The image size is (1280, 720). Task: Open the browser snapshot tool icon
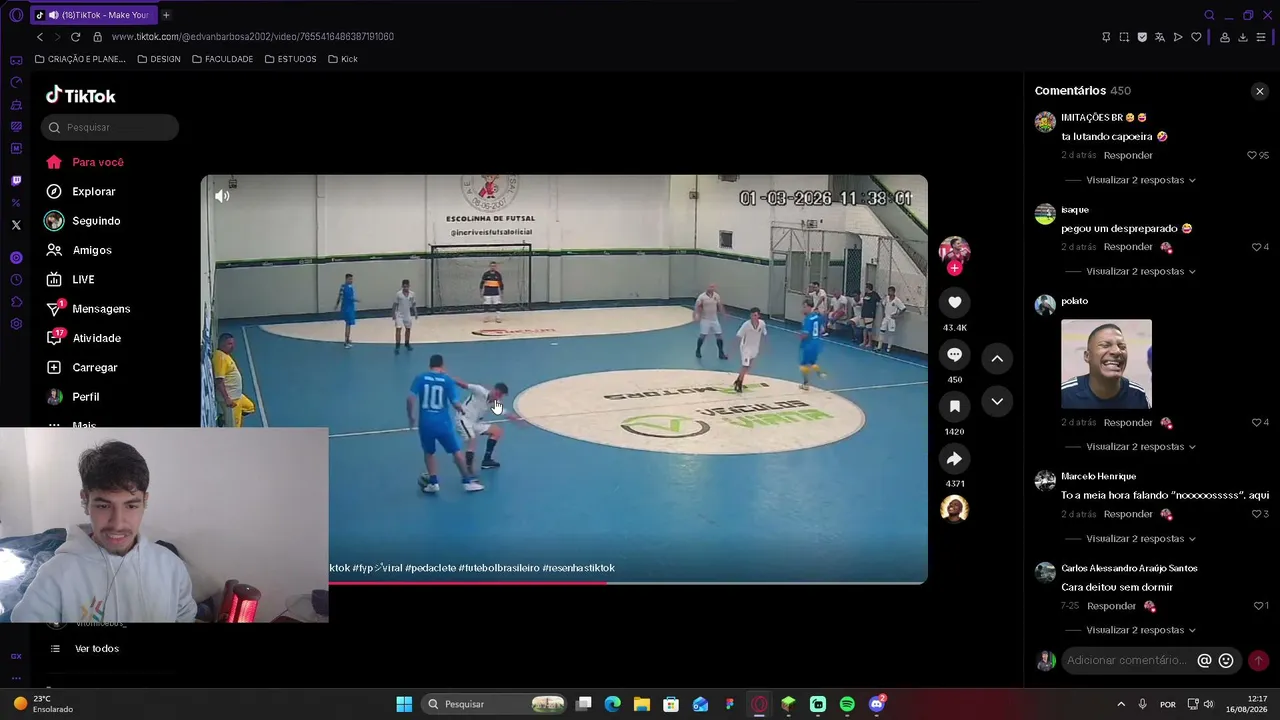pyautogui.click(x=1124, y=37)
